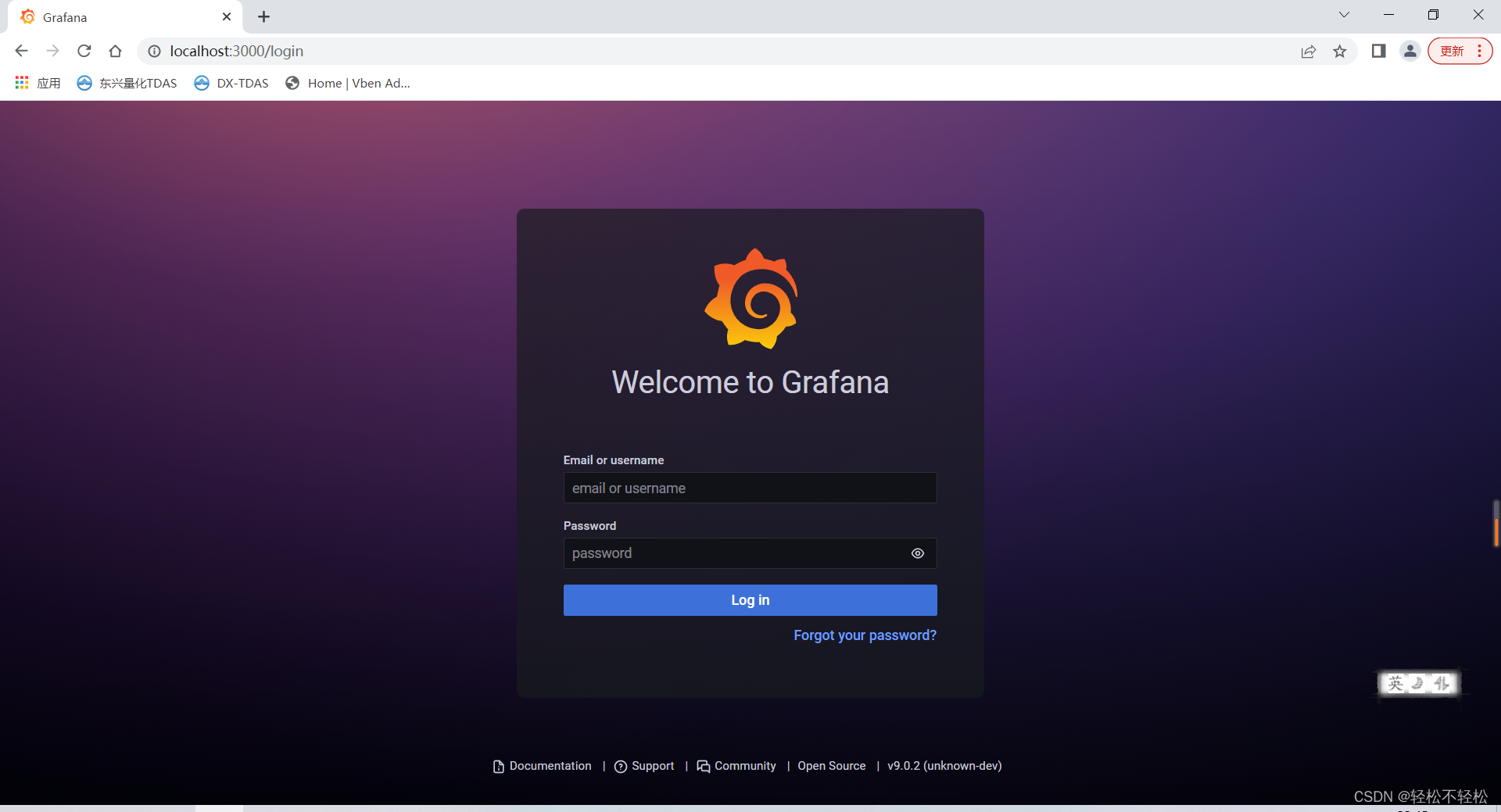
Task: Select the Grafana browser tab
Action: tap(125, 17)
